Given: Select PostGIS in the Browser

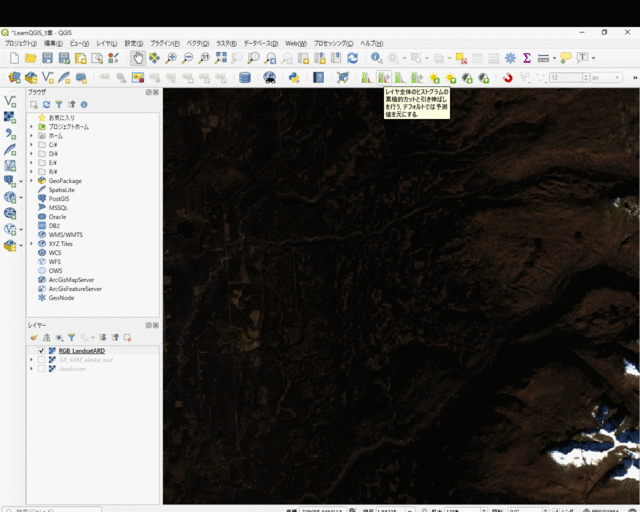Looking at the screenshot, I should (x=59, y=198).
